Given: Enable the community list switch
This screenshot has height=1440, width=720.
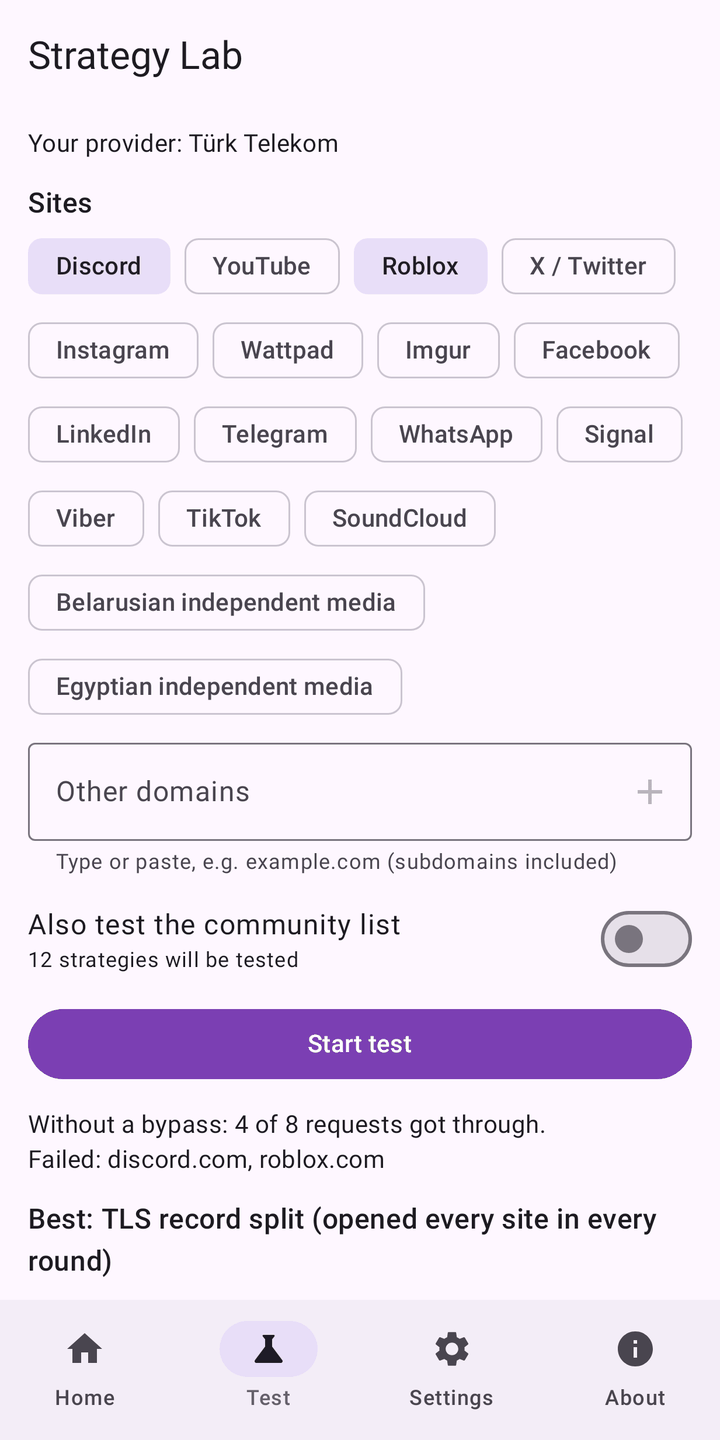Looking at the screenshot, I should point(646,939).
